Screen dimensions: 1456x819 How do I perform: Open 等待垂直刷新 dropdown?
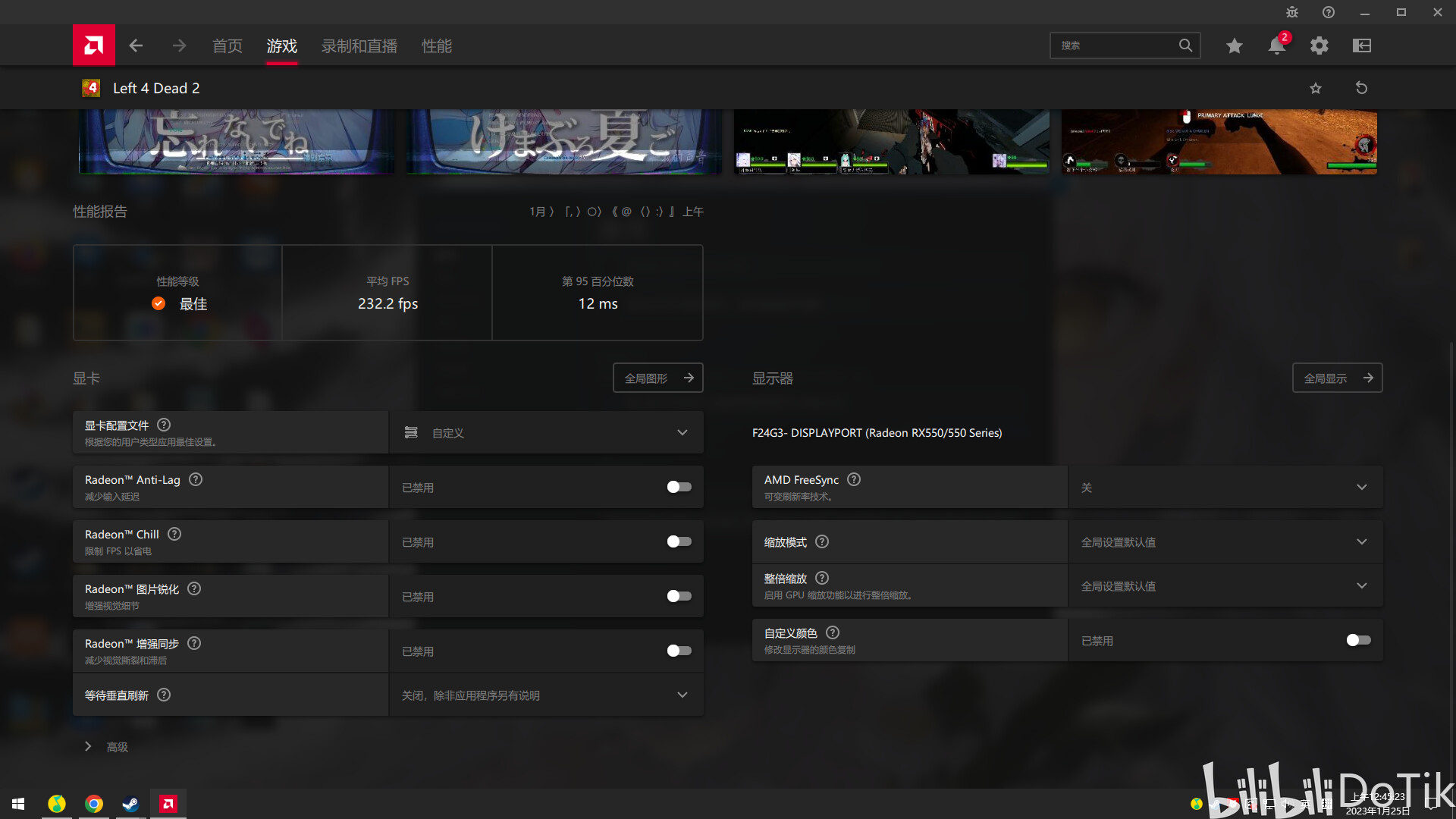[x=546, y=695]
